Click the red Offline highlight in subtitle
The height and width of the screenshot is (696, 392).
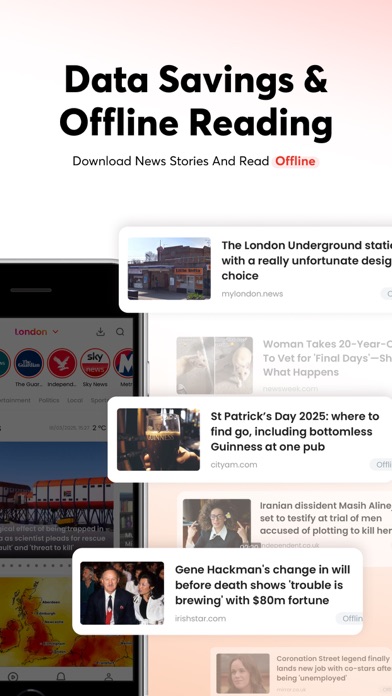295,161
